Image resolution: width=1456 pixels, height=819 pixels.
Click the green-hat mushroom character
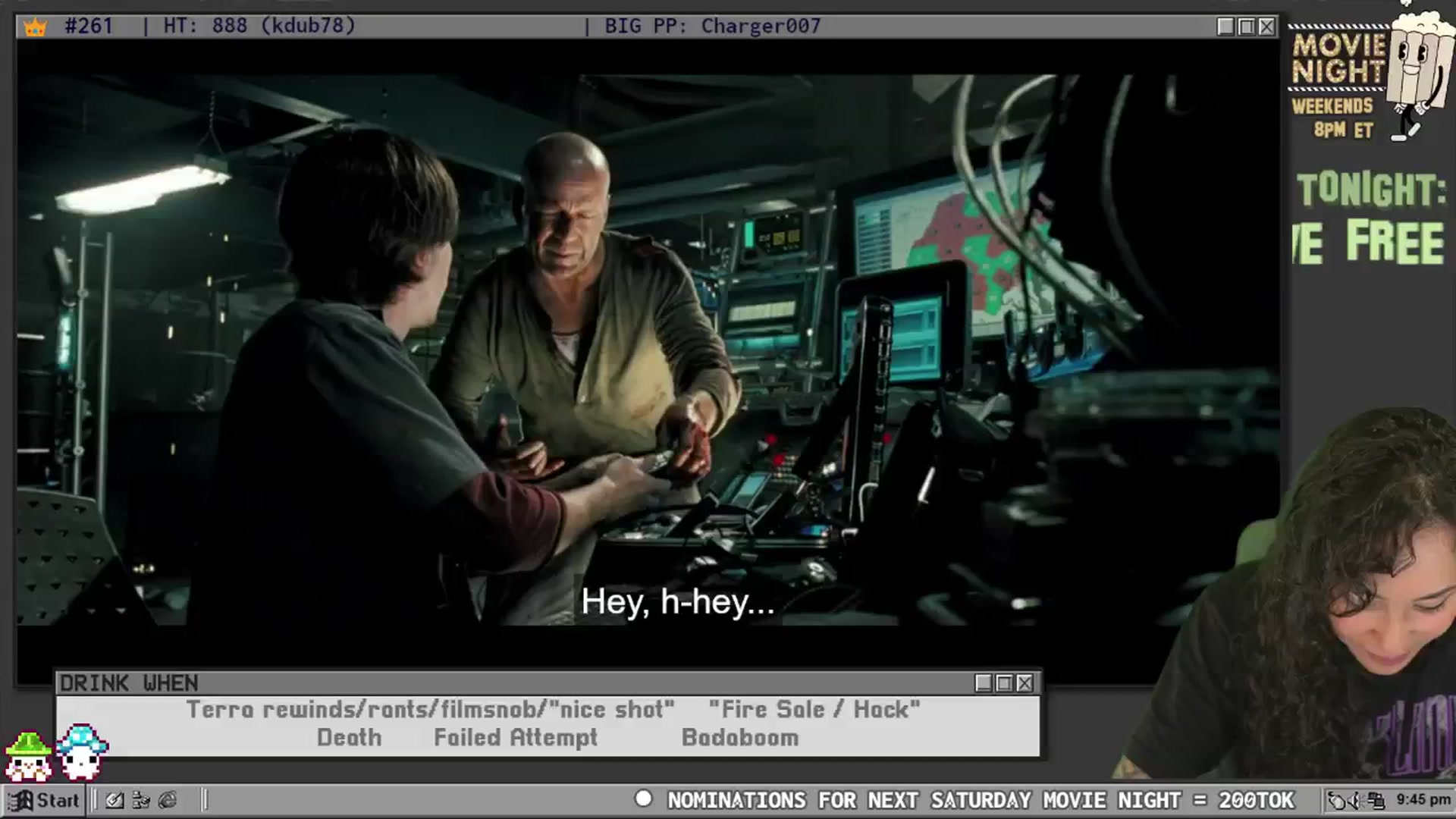[x=28, y=755]
